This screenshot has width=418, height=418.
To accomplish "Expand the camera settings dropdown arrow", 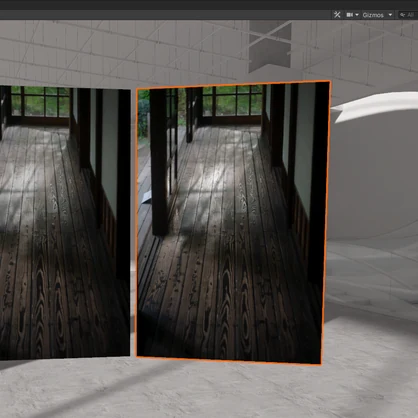I will coord(357,15).
